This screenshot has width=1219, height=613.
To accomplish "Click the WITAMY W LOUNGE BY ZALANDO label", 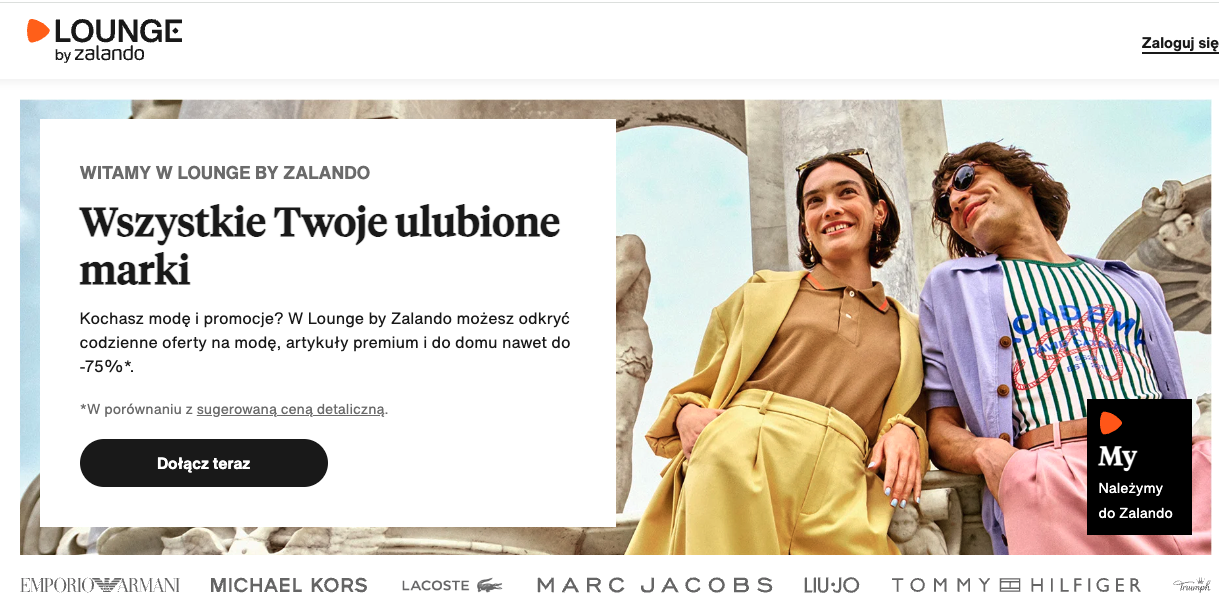I will [225, 173].
